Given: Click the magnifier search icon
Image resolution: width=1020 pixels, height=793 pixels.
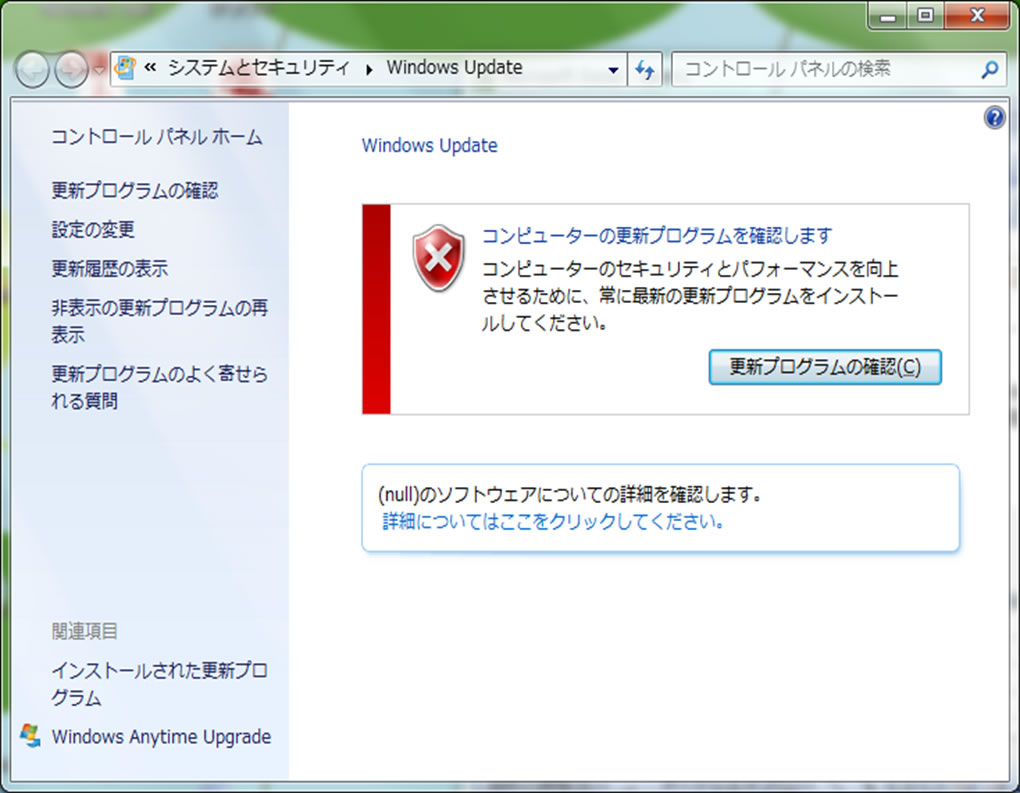Looking at the screenshot, I should coord(989,69).
